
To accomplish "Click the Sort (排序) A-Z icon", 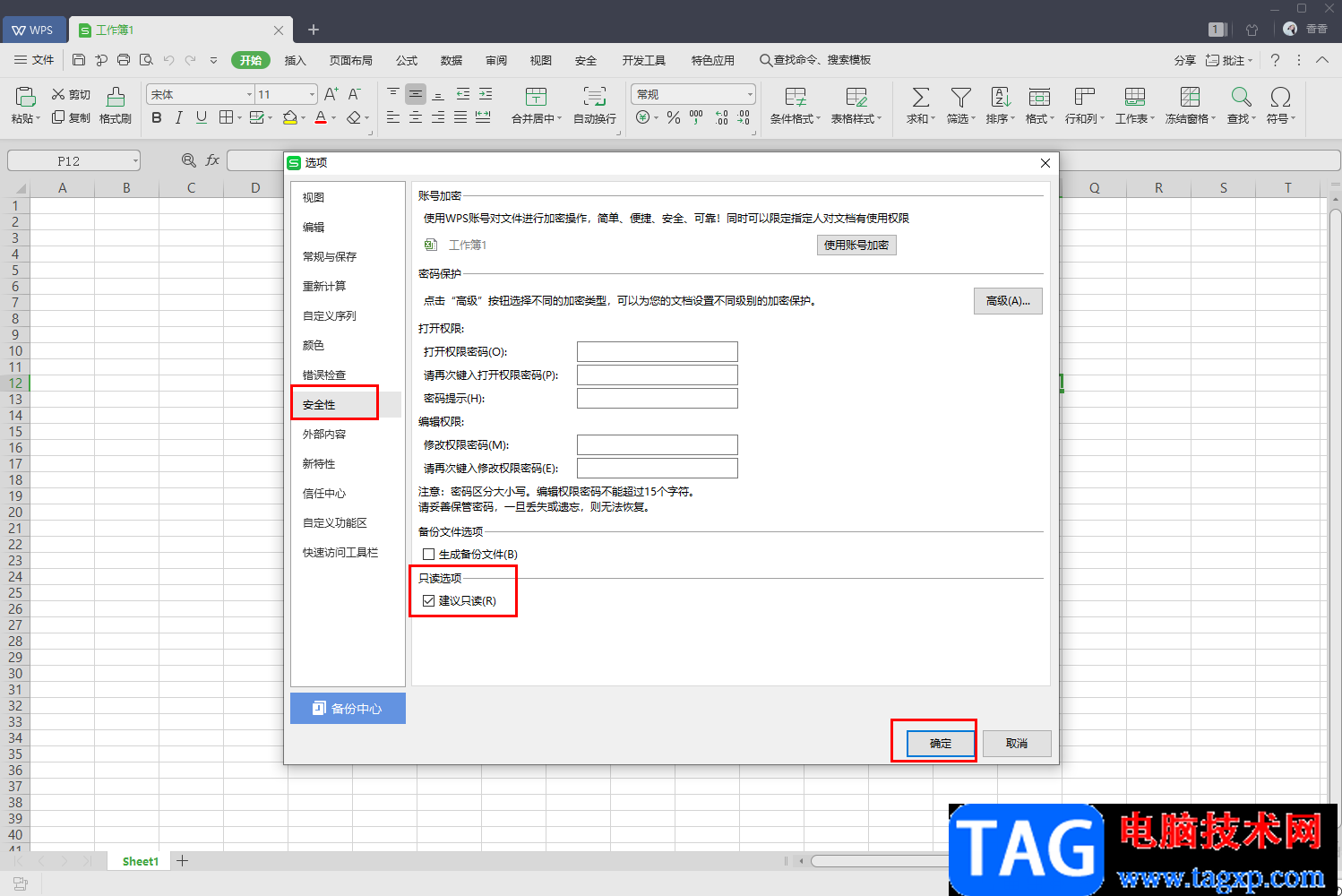I will point(1001,97).
